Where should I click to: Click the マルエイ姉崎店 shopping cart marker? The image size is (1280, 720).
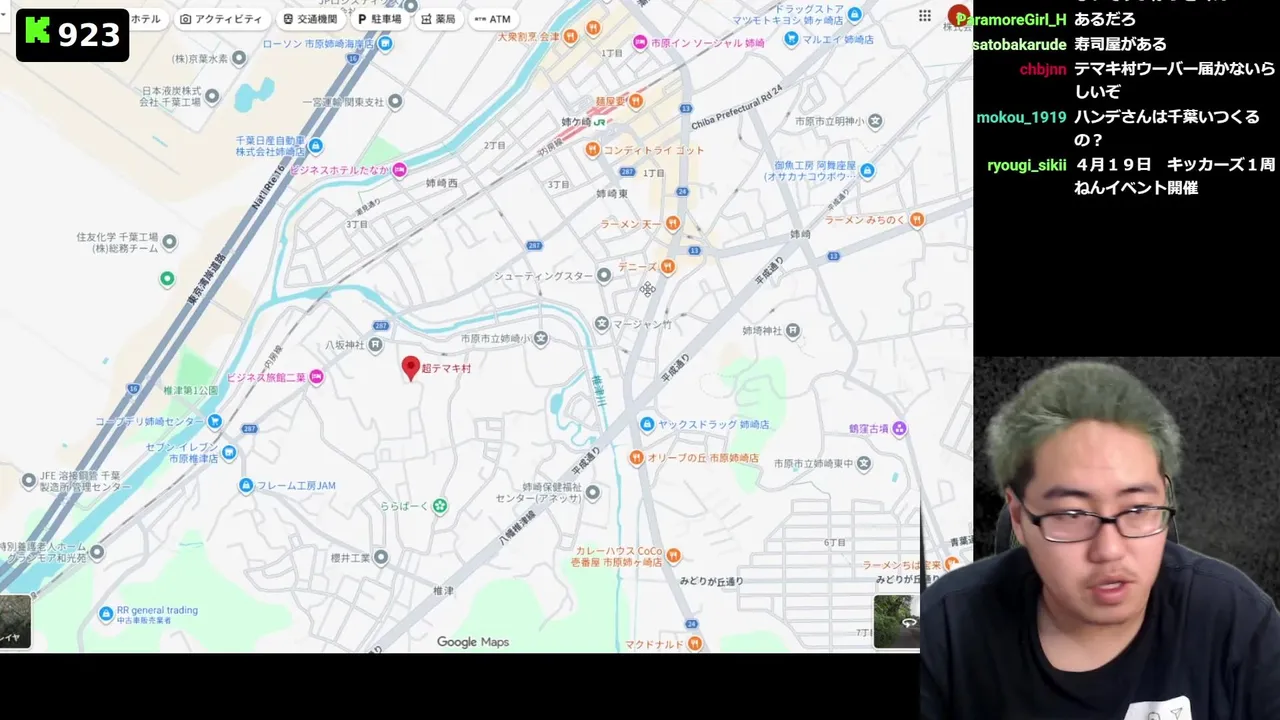pos(792,39)
